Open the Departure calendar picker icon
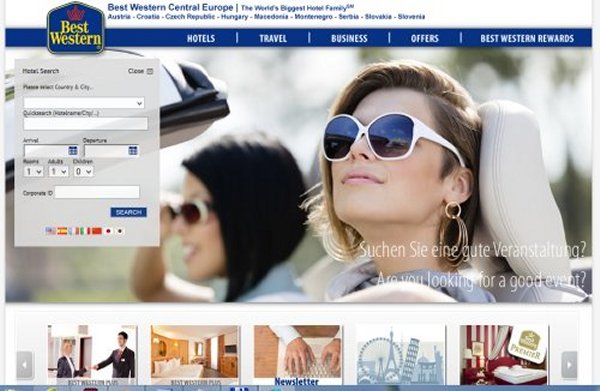The height and width of the screenshot is (391, 600). click(x=133, y=150)
